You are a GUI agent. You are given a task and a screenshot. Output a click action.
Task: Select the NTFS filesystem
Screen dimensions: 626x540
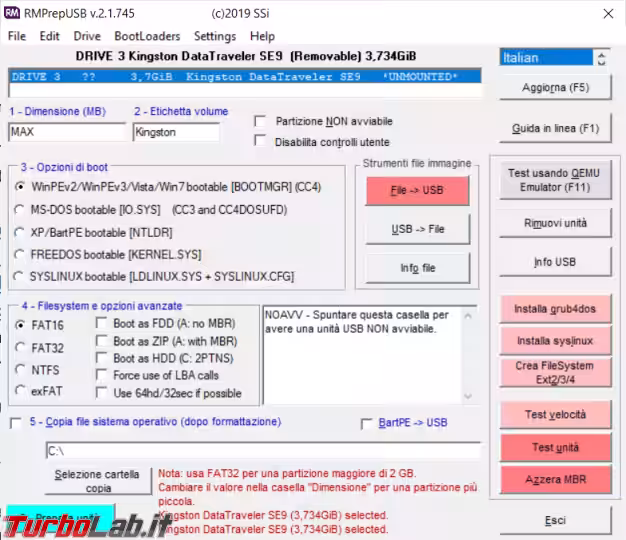point(20,370)
